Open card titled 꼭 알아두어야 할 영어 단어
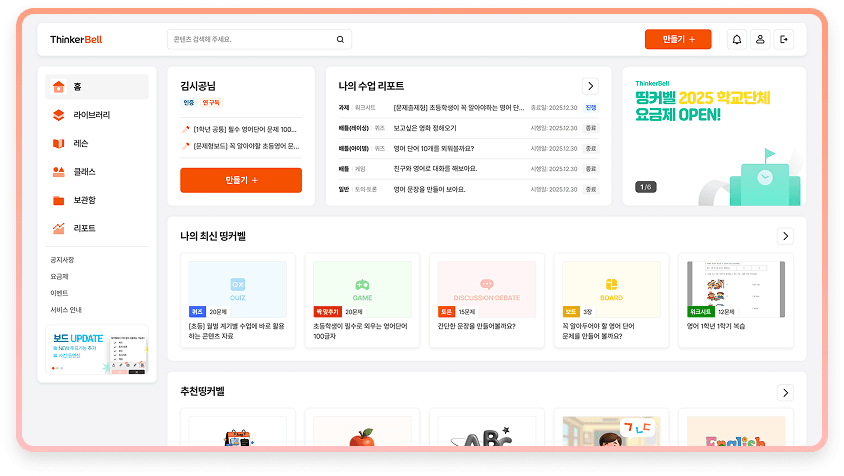Image resolution: width=844 pixels, height=476 pixels. click(x=611, y=300)
